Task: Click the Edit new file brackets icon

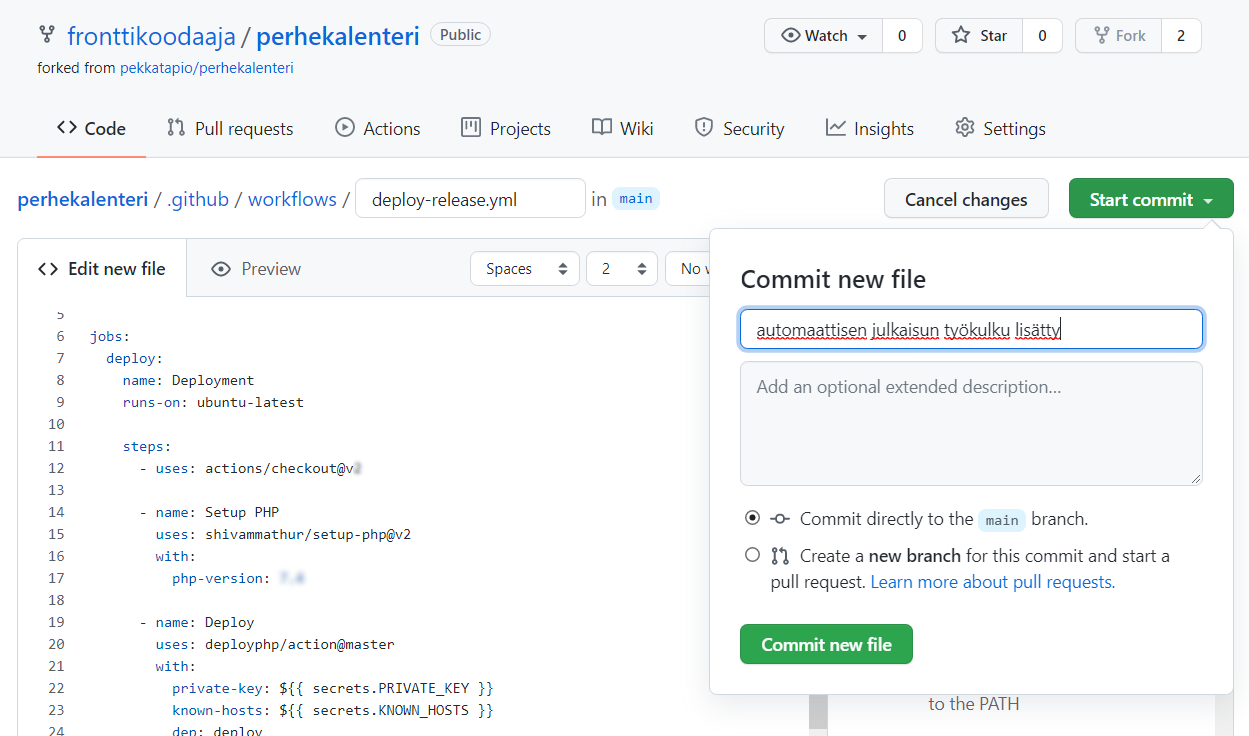Action: pyautogui.click(x=48, y=269)
